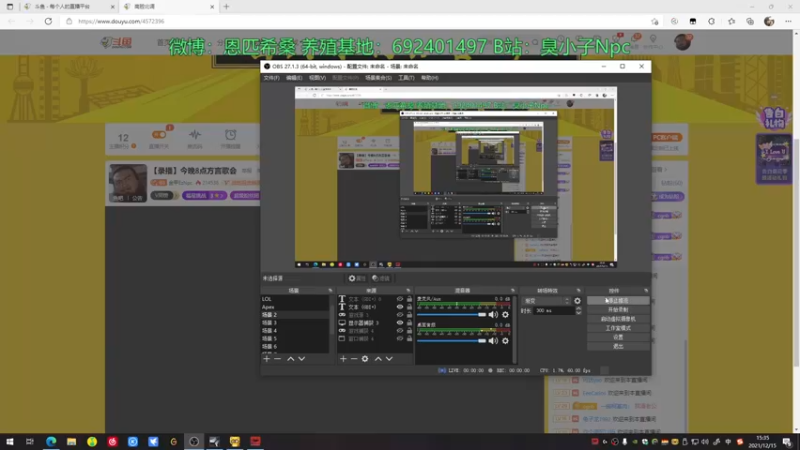Open the Tools menu in OBS
This screenshot has height=450, width=800.
406,78
